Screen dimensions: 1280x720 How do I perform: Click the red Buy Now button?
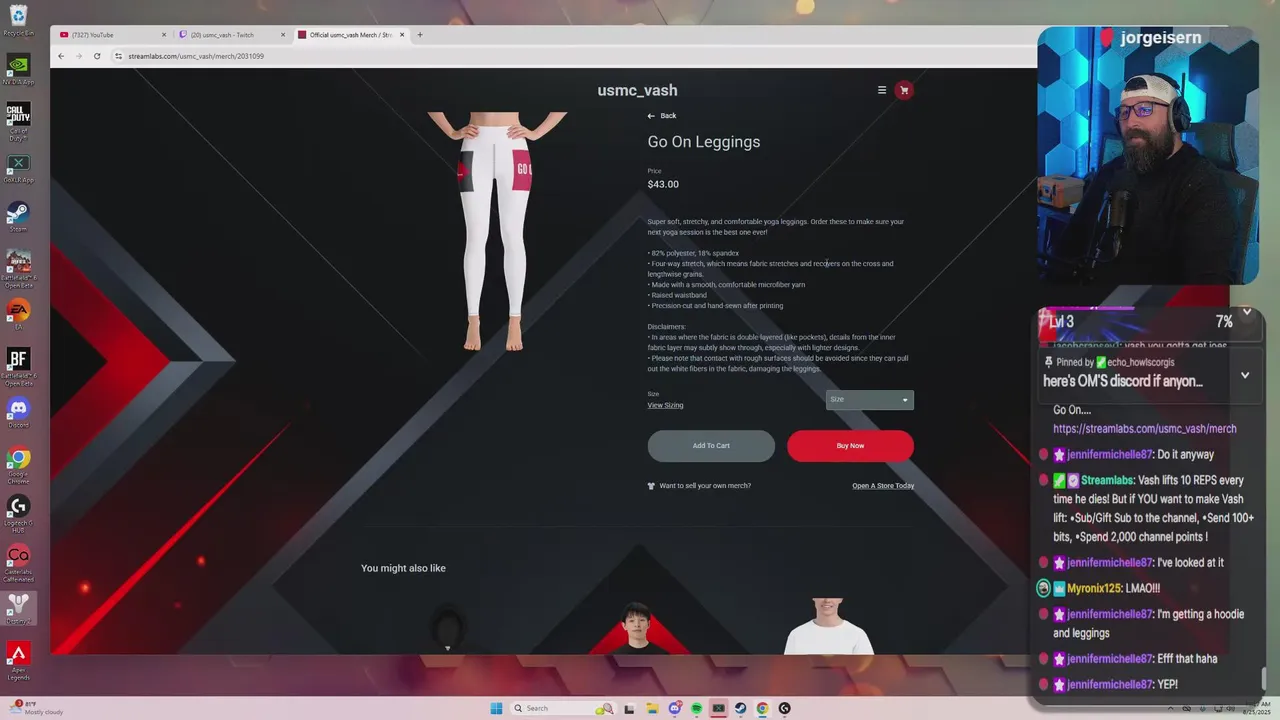[x=850, y=446]
